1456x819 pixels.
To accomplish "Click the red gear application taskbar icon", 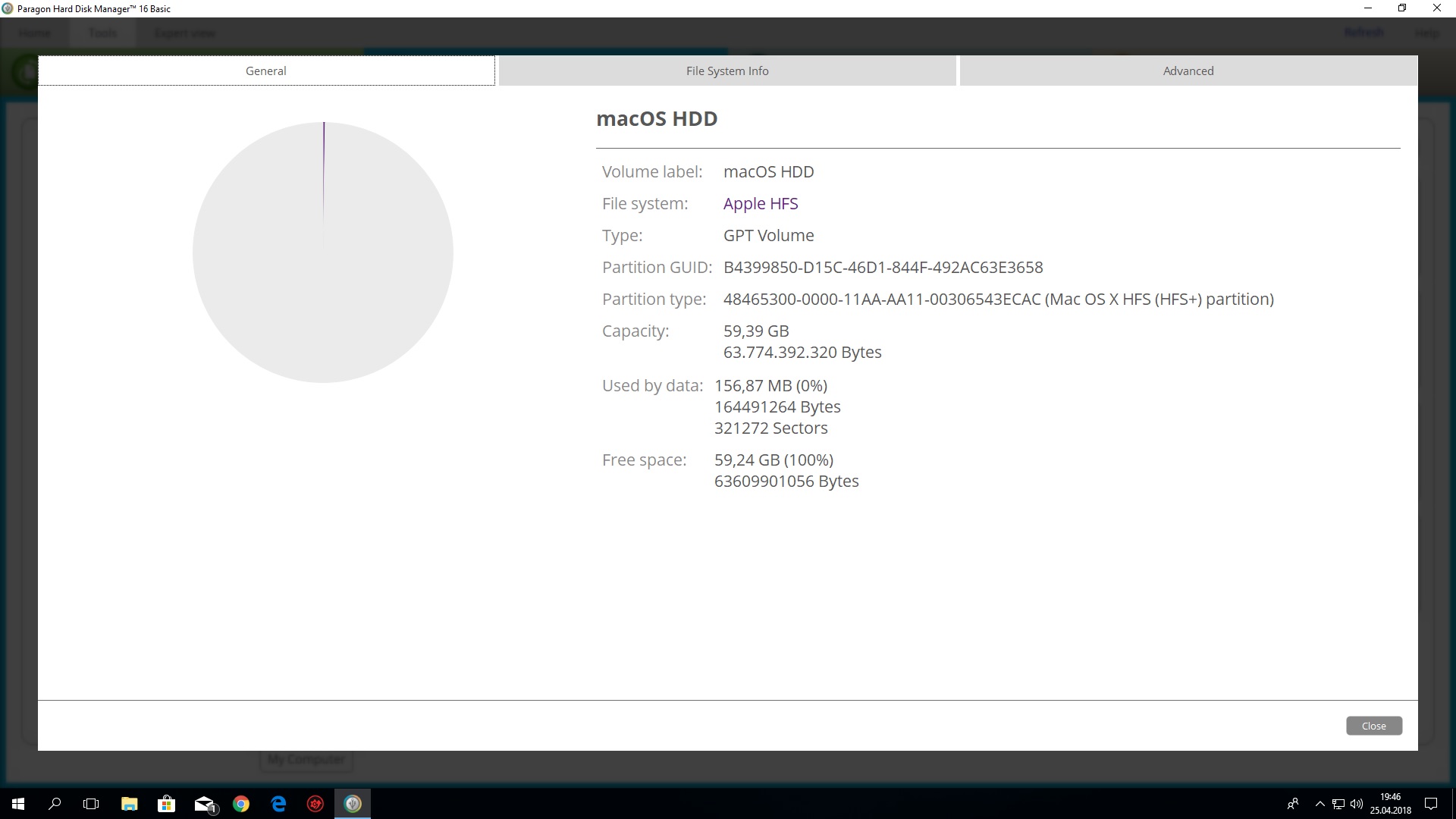I will click(315, 804).
